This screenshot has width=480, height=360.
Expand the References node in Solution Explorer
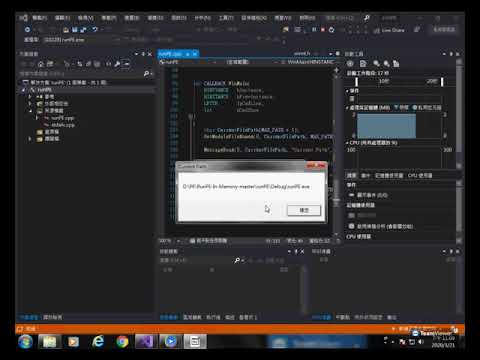coord(30,97)
